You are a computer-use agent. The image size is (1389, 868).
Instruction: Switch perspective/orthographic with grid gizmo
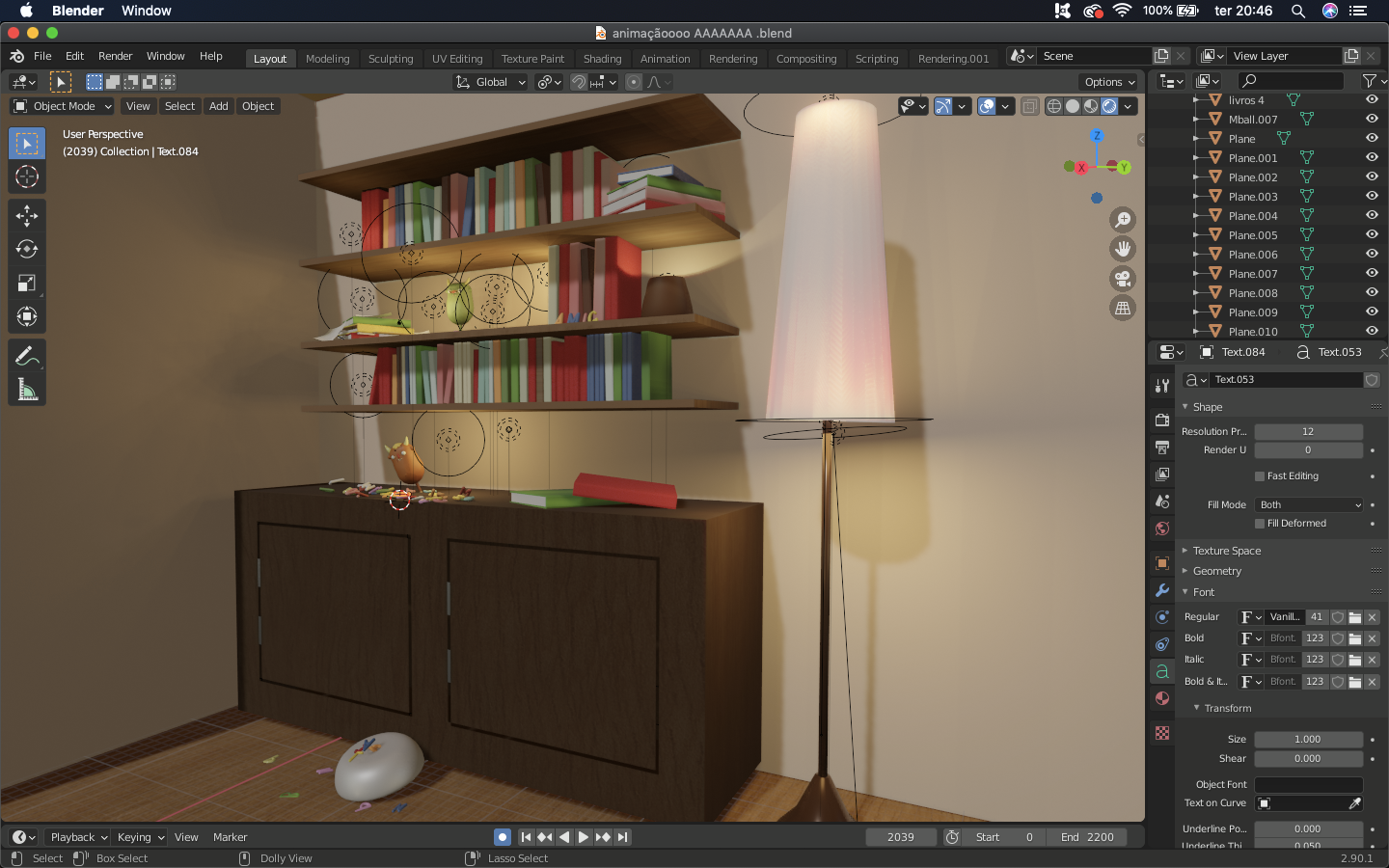[x=1123, y=309]
